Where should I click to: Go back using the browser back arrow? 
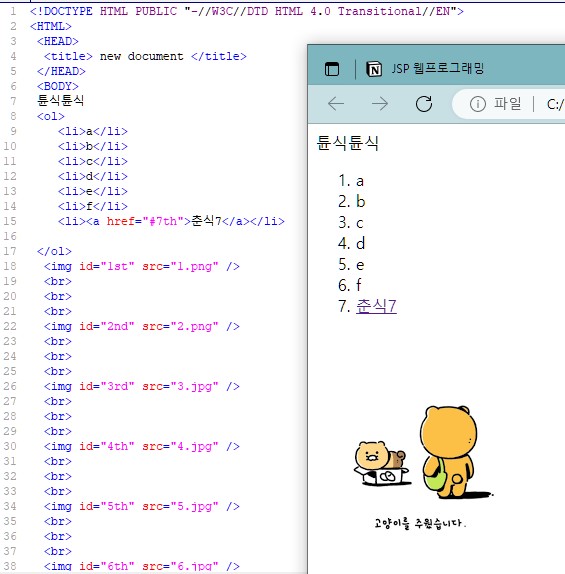point(336,104)
